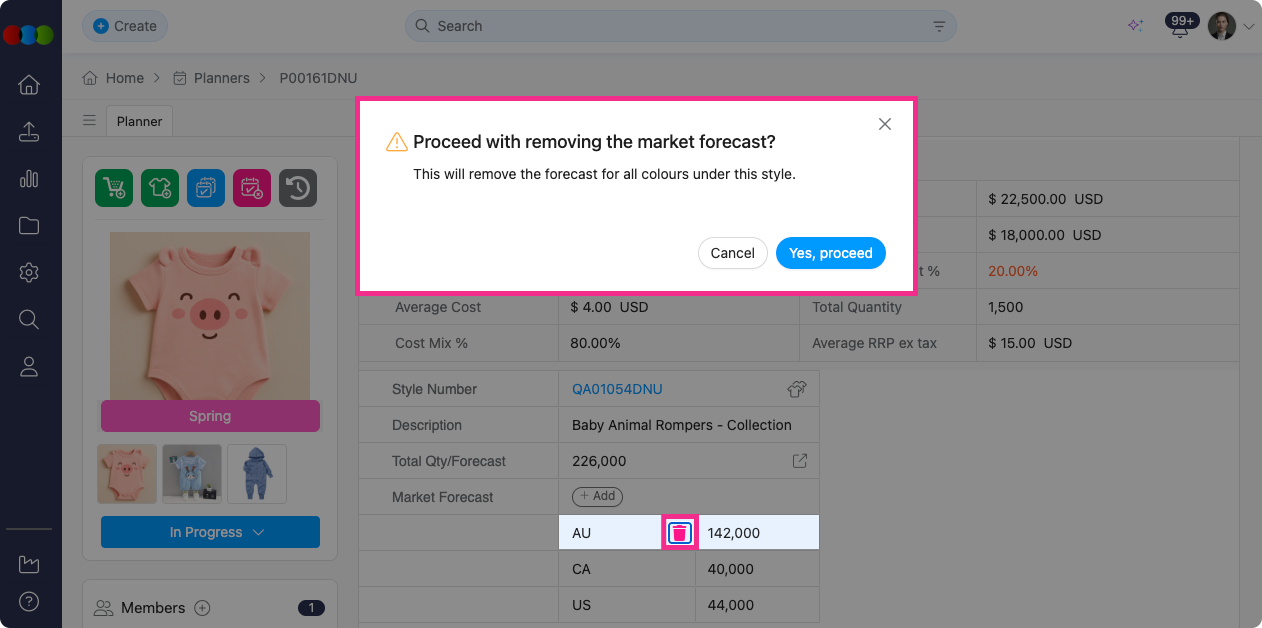Click the add style t-shirt icon
1262x628 pixels.
[x=160, y=188]
